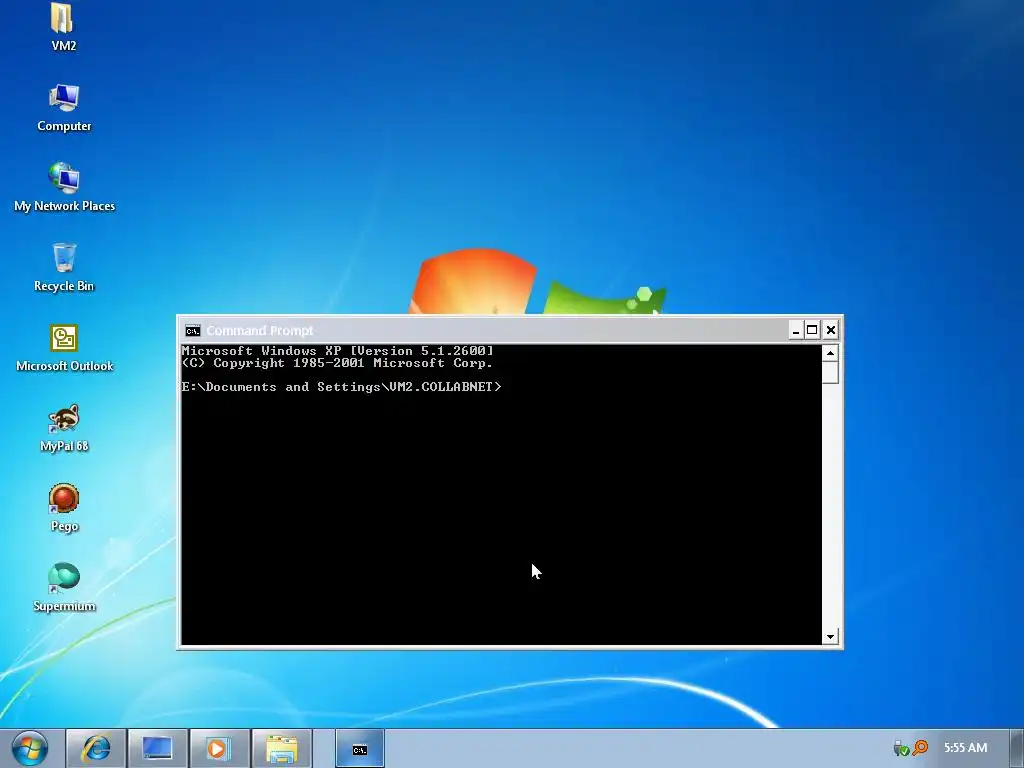Click the "Microsoft Windows XP [Version 5.1.2600]" line
Viewport: 1024px width, 768px height.
click(338, 351)
